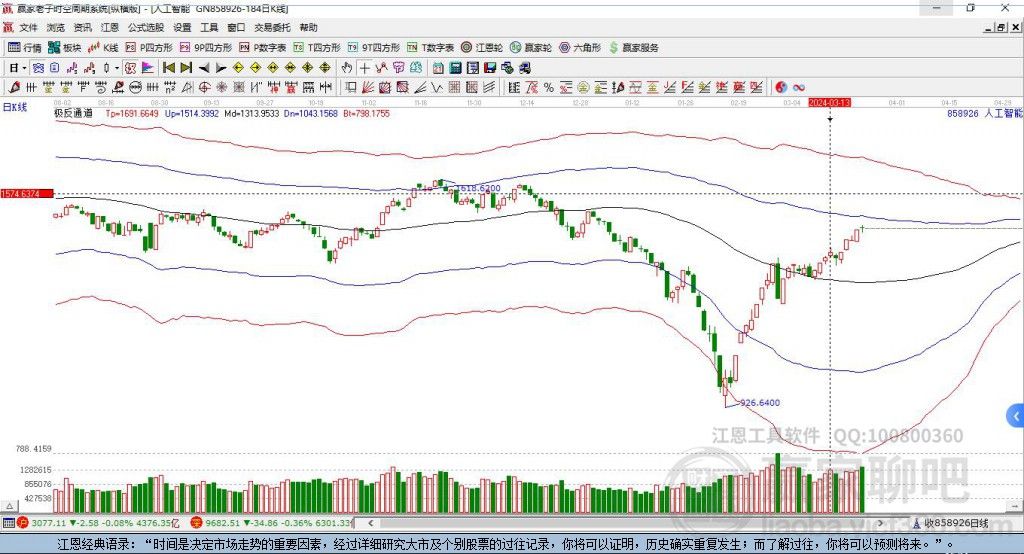Open 六角形 hexagon tool
1024x554 pixels.
(x=580, y=48)
